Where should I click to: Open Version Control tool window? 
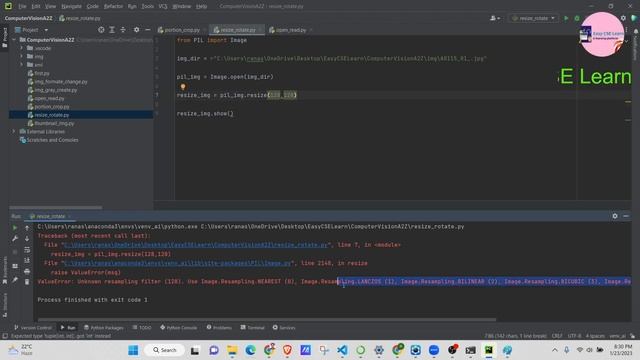coord(33,327)
